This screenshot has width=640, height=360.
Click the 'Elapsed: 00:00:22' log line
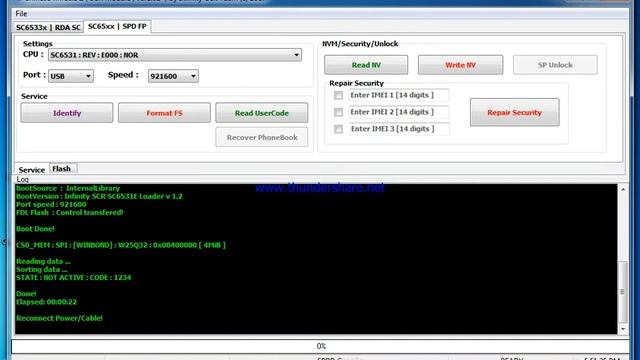(x=47, y=302)
